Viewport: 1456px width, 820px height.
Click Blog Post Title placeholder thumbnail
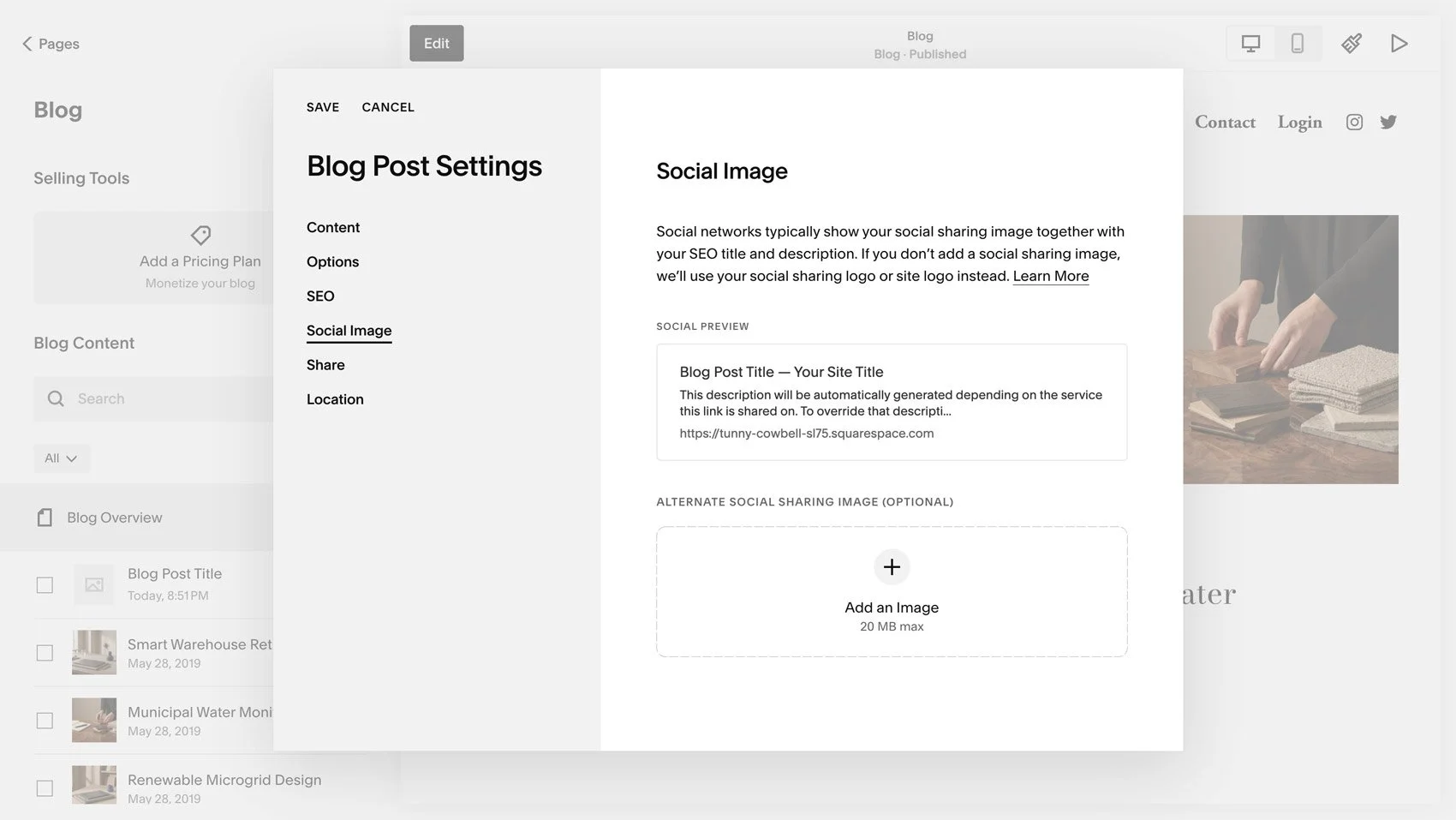click(x=94, y=585)
